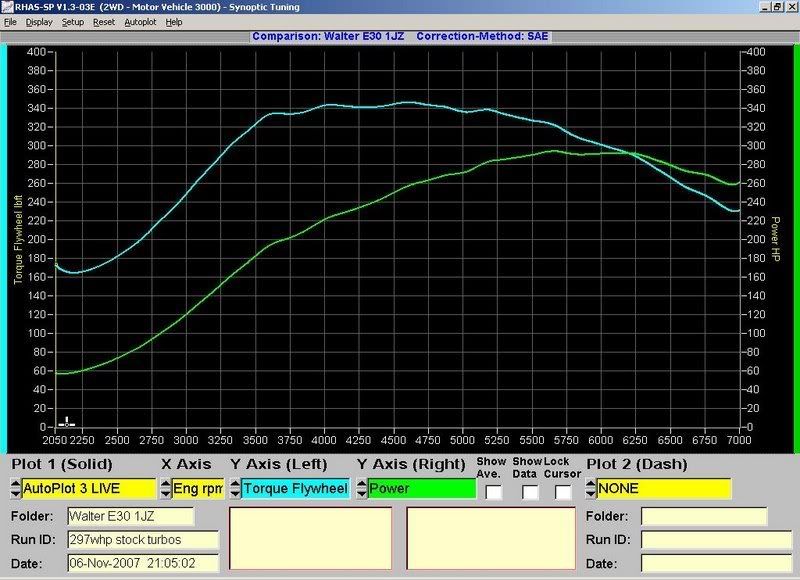Click the application icon in title bar
The height and width of the screenshot is (580, 800).
pyautogui.click(x=7, y=7)
